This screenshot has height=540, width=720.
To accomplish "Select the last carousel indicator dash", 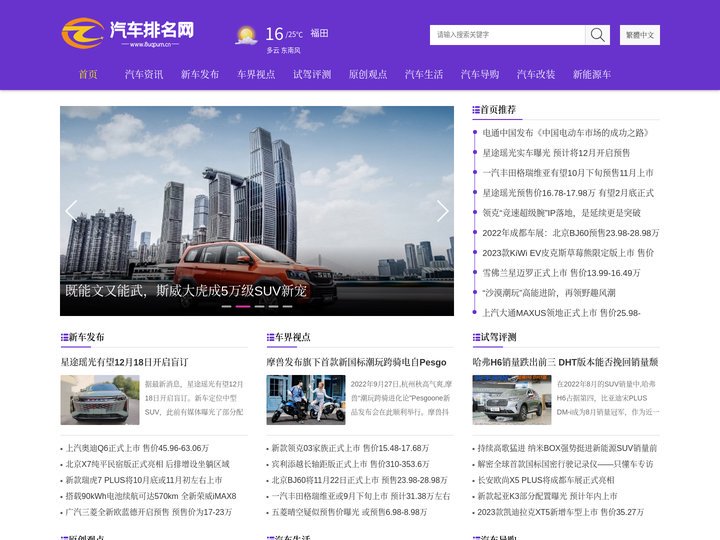I will [287, 306].
